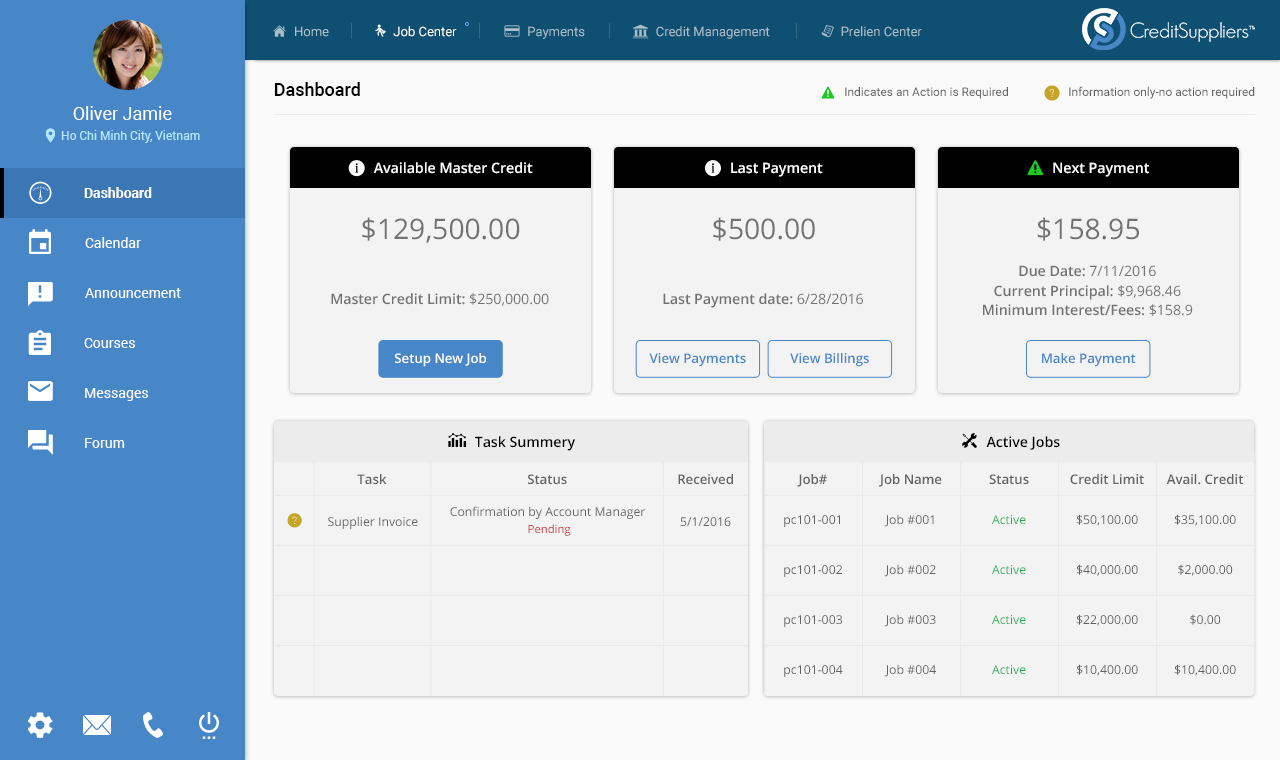
Task: Click the phone icon in sidebar footer
Action: (153, 725)
